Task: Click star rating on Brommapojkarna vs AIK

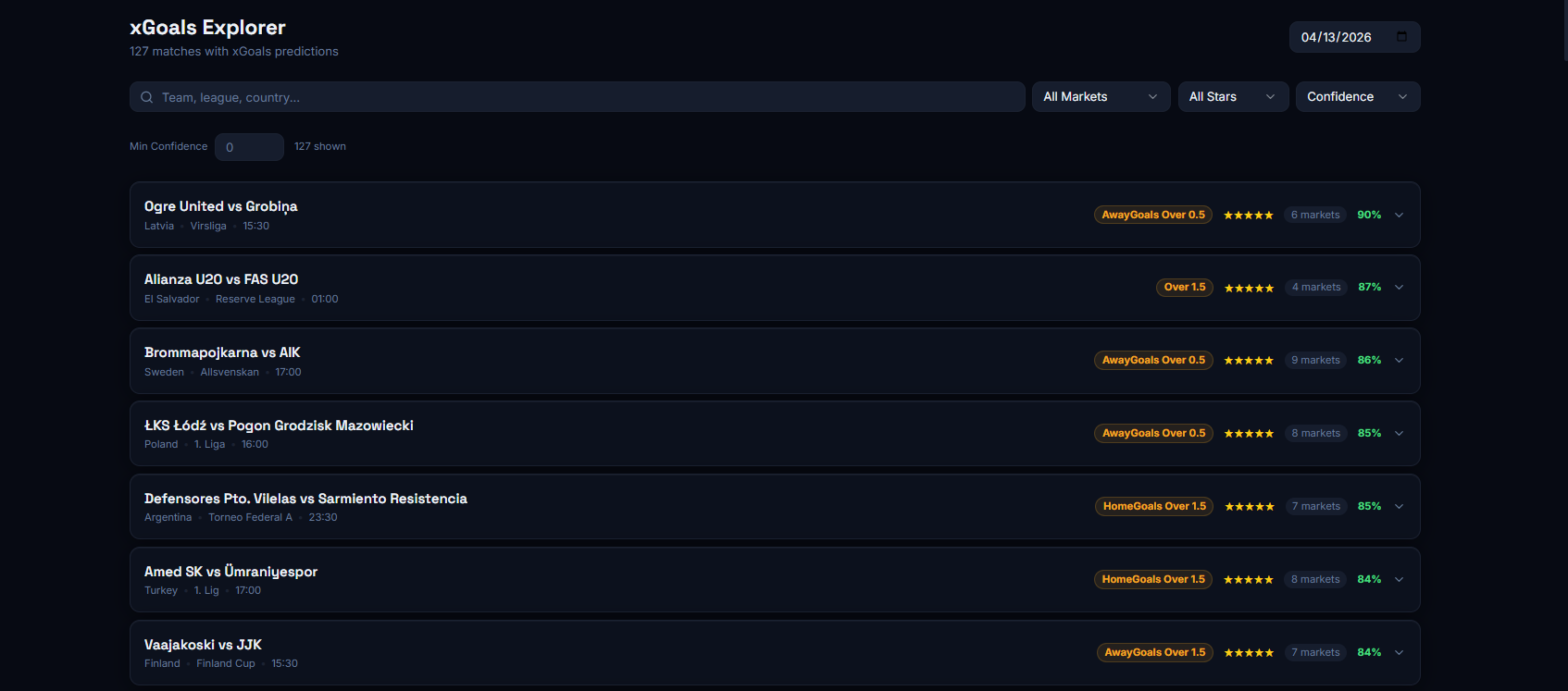Action: pos(1248,361)
